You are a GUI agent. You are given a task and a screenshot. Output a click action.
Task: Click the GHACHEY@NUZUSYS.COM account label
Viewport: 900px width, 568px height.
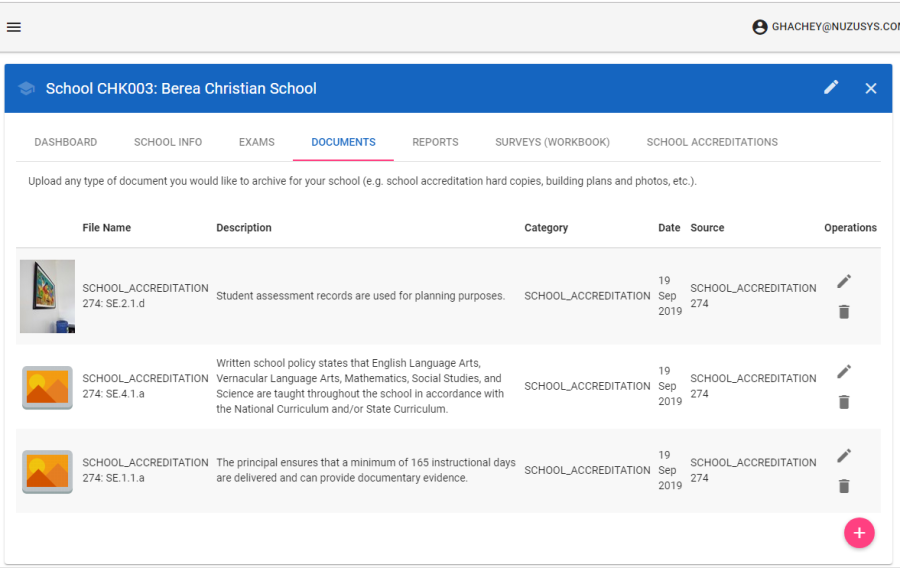[x=835, y=27]
